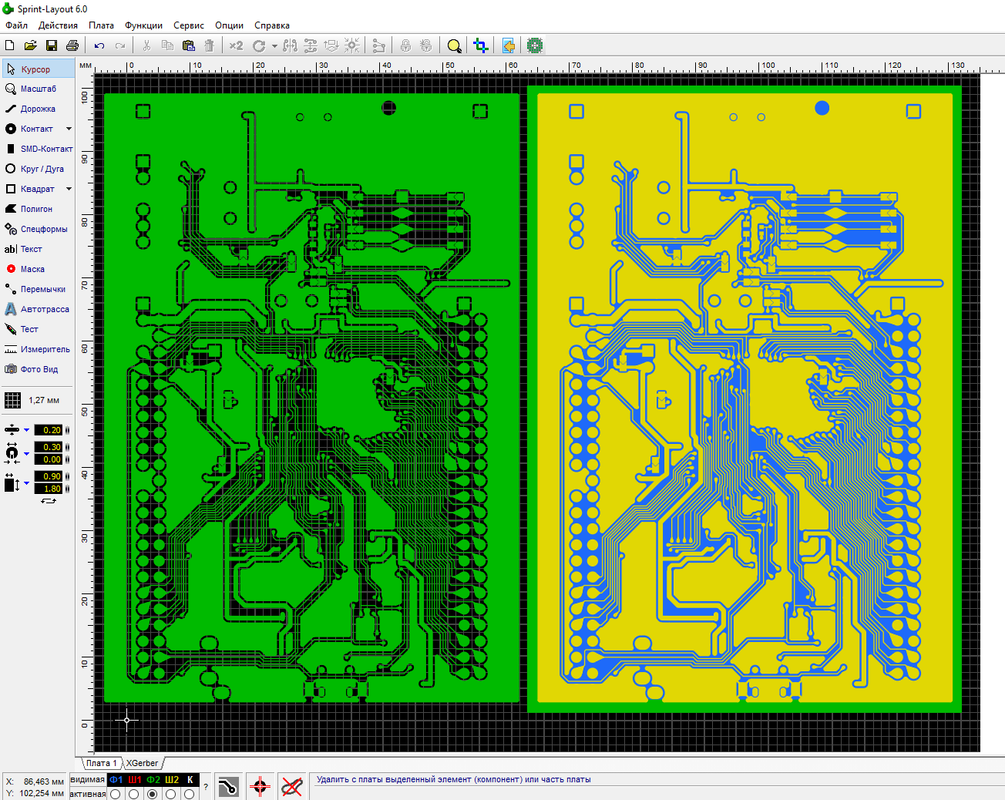Open file with the folder icon
Viewport: 1005px width, 800px height.
(x=30, y=46)
